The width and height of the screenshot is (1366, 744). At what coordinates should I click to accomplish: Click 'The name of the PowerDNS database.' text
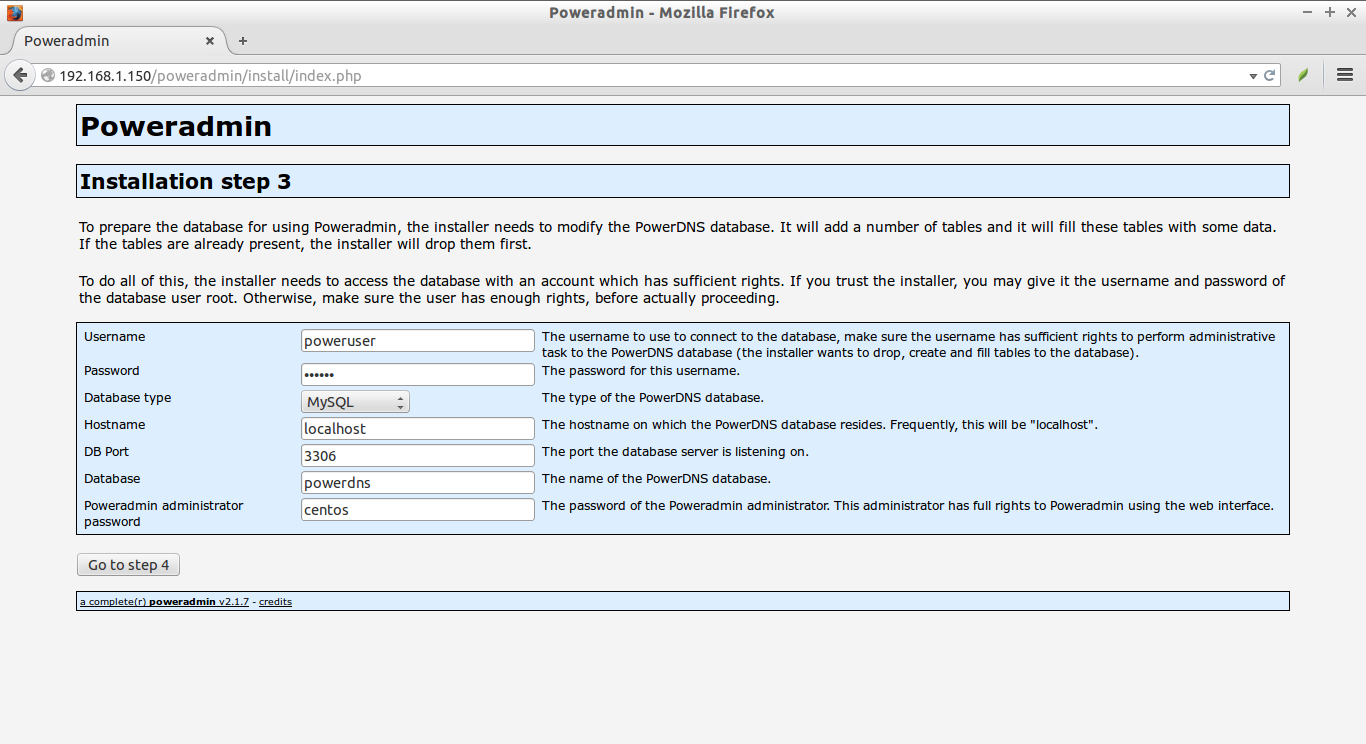pyautogui.click(x=656, y=479)
